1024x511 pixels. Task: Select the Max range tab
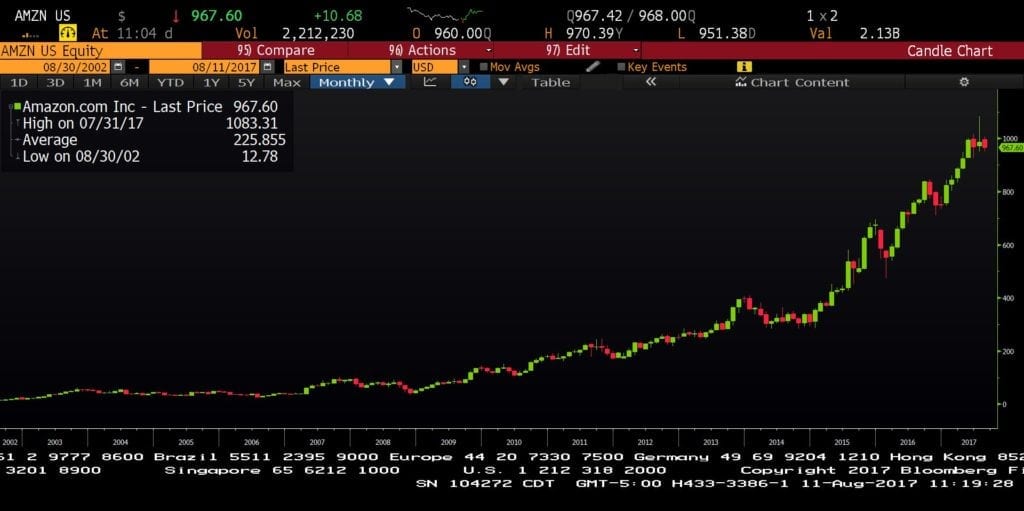287,82
